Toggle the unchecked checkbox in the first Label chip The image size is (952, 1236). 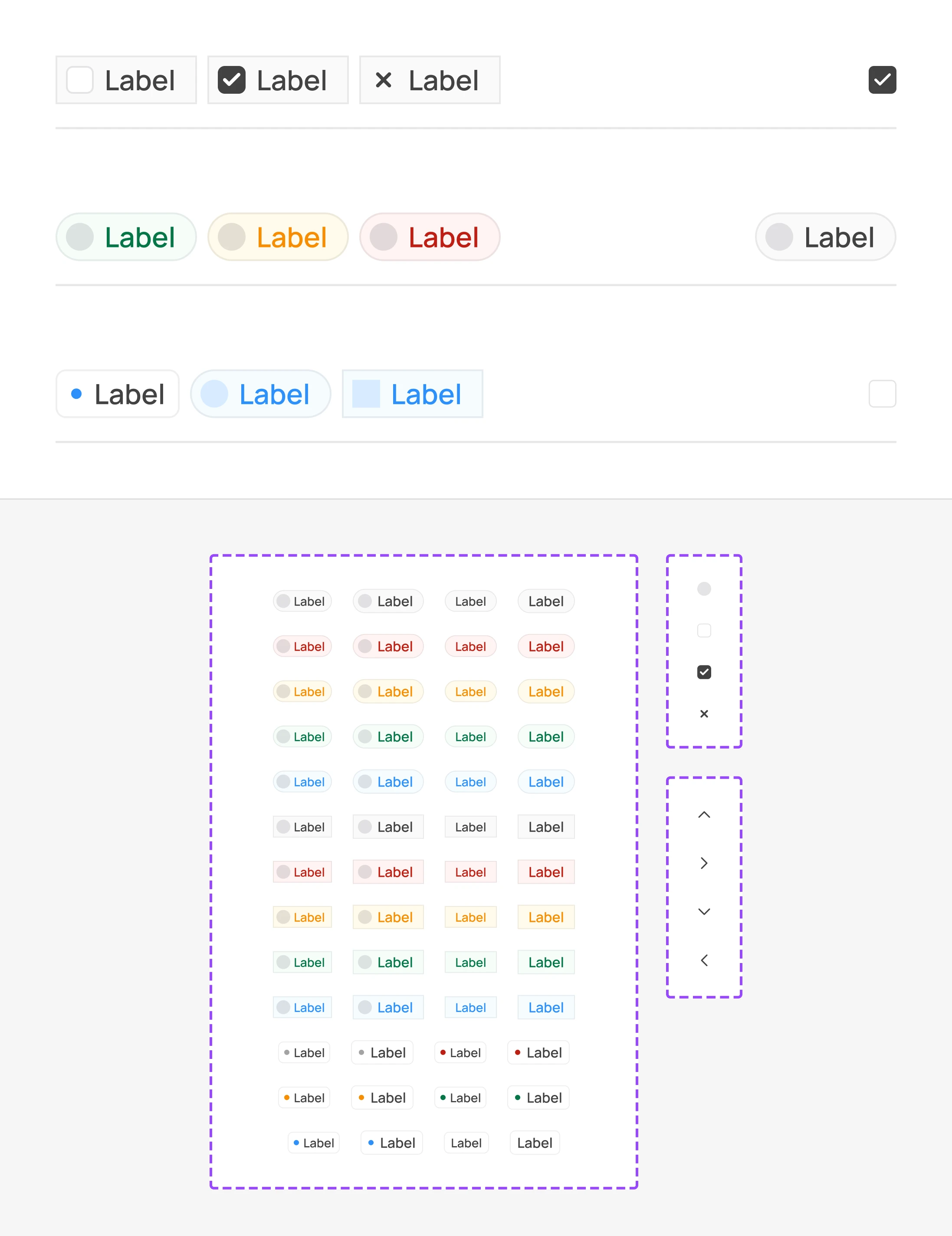pos(79,80)
